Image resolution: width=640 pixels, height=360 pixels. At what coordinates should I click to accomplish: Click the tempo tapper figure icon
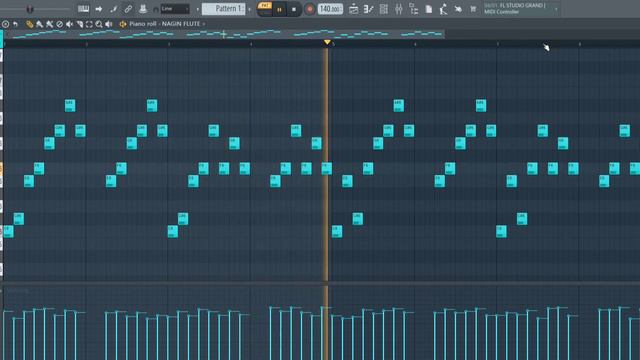click(x=443, y=9)
